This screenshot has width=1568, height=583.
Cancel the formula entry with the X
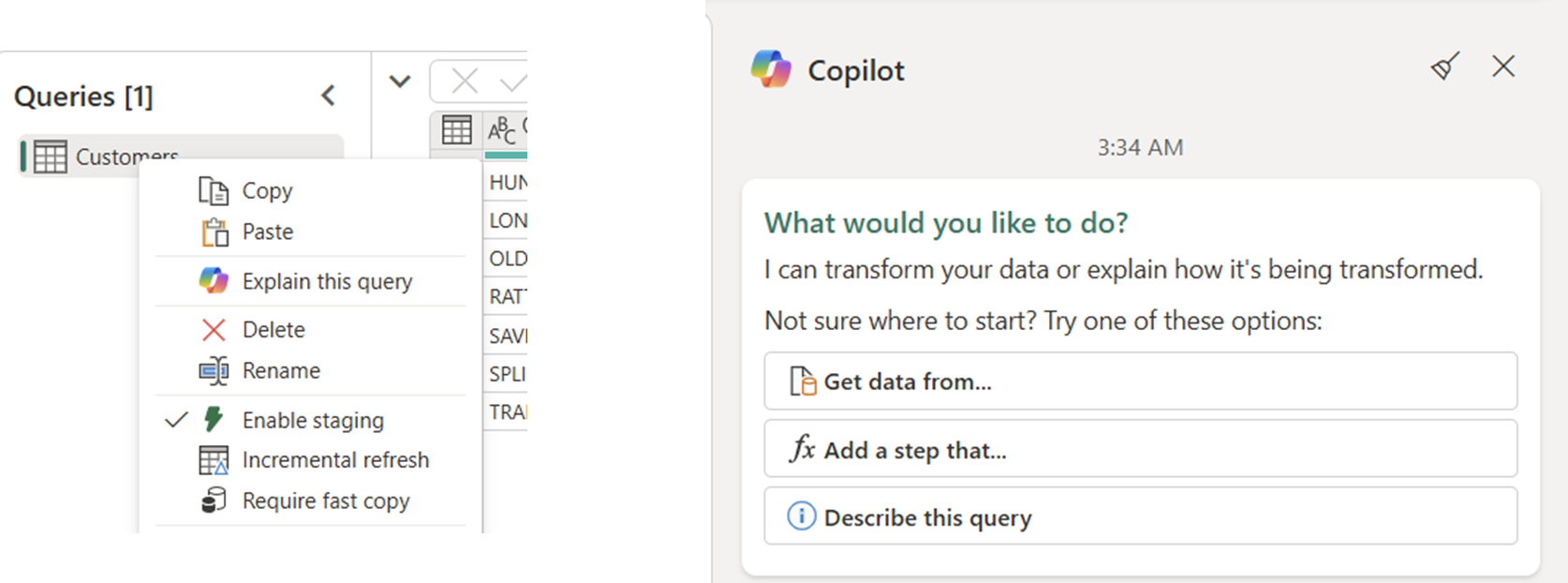coord(466,82)
